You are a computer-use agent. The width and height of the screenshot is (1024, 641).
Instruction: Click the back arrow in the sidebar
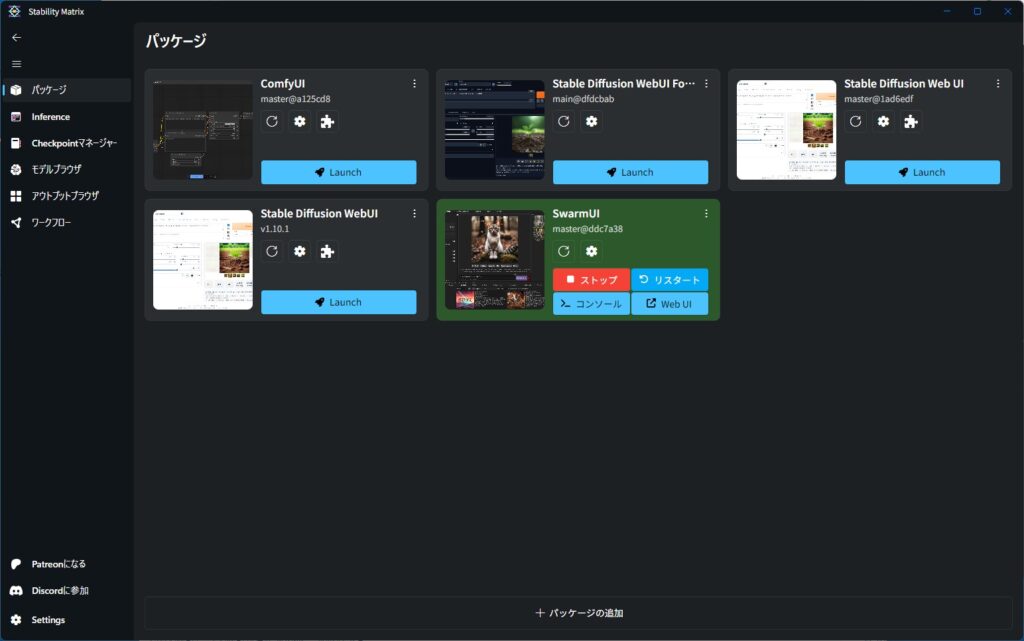(x=16, y=37)
